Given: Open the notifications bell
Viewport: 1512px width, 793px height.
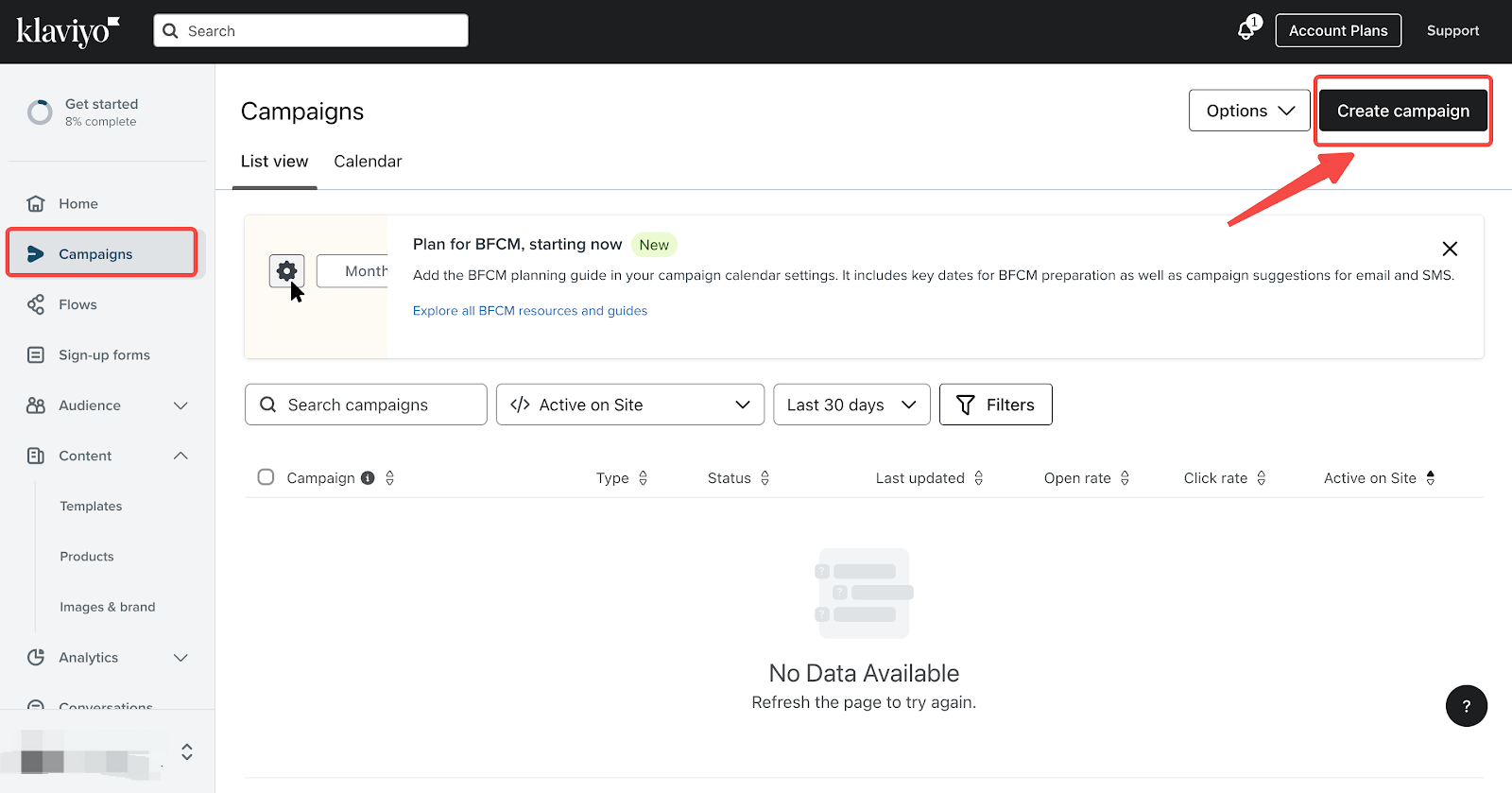Looking at the screenshot, I should pyautogui.click(x=1247, y=30).
